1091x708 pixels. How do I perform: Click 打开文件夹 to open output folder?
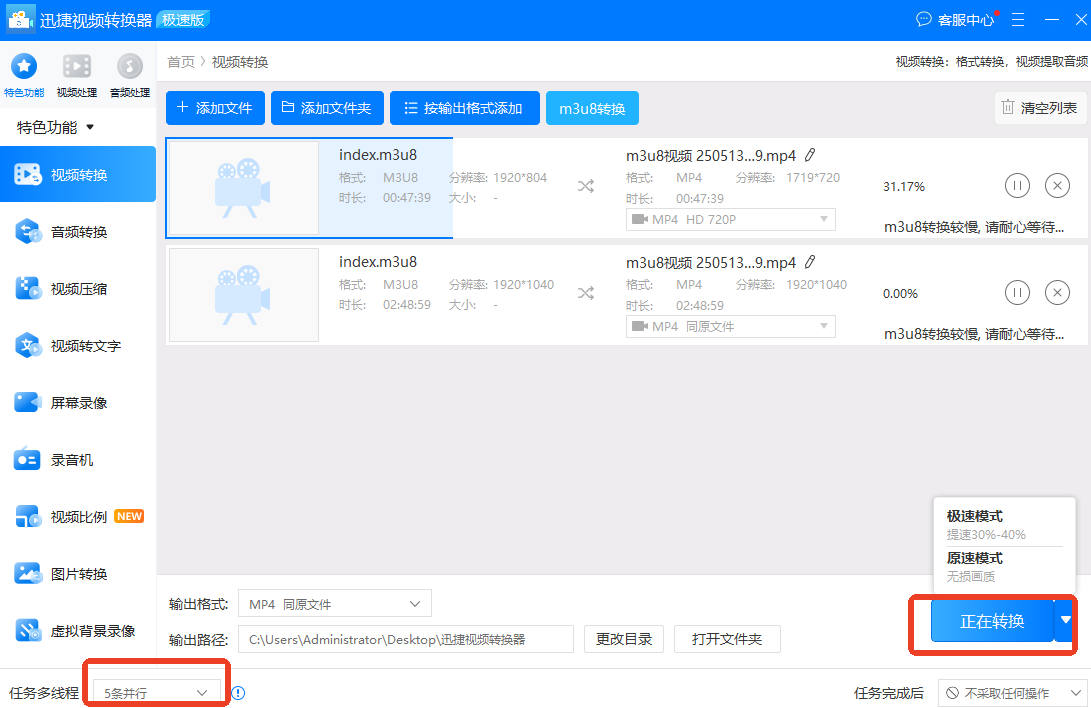[x=727, y=638]
